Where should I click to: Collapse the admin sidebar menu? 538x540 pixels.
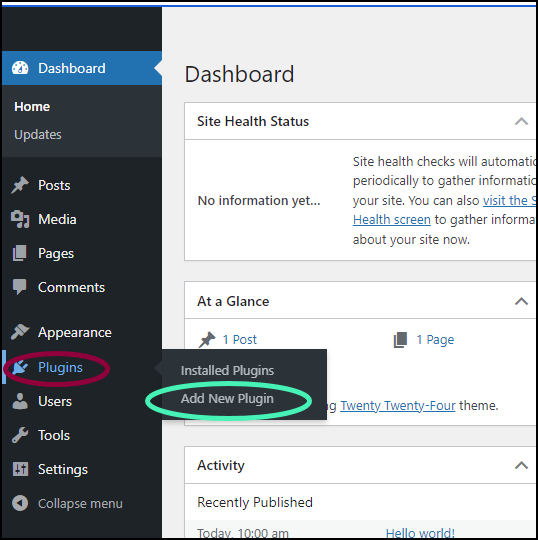(x=68, y=503)
